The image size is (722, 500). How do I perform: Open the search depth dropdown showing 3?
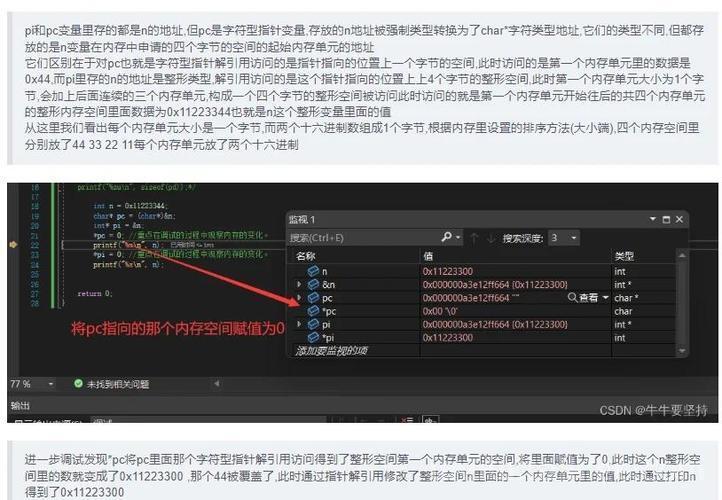[564, 238]
